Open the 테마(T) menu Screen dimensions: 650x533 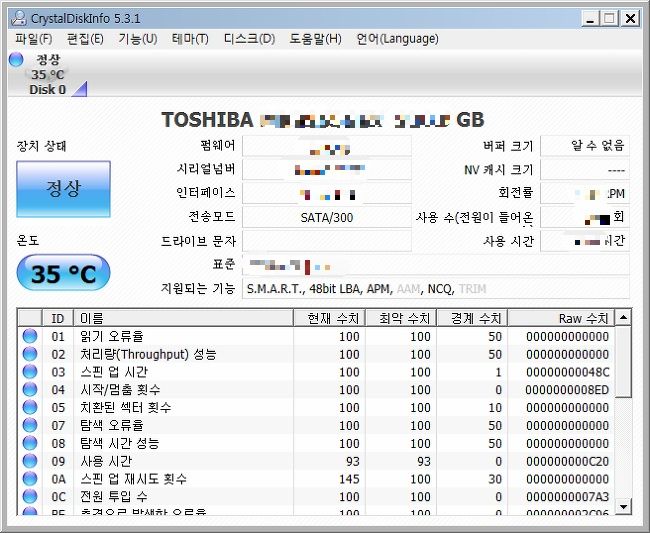click(x=190, y=39)
